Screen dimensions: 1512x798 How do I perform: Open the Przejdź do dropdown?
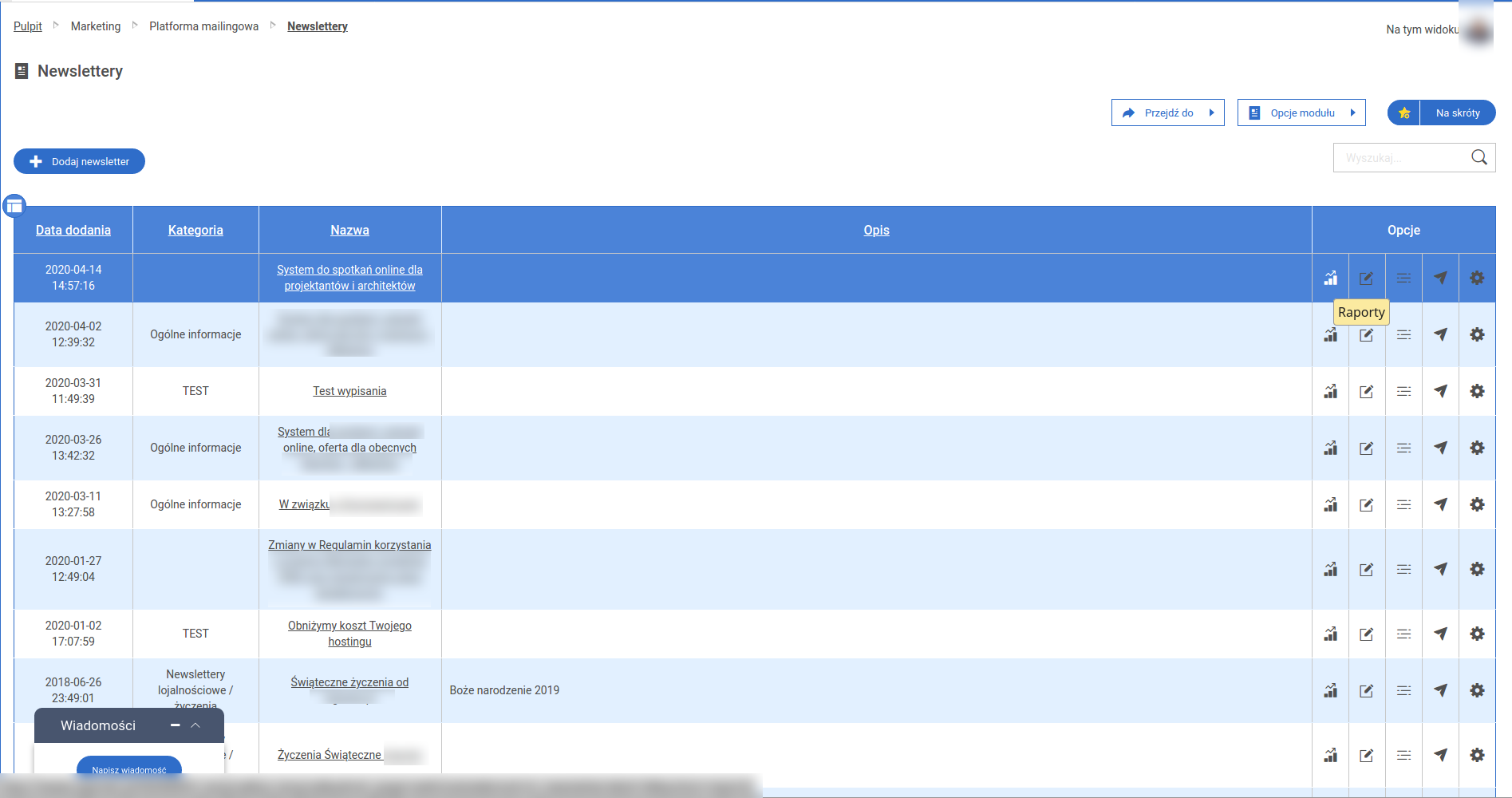[x=1167, y=113]
